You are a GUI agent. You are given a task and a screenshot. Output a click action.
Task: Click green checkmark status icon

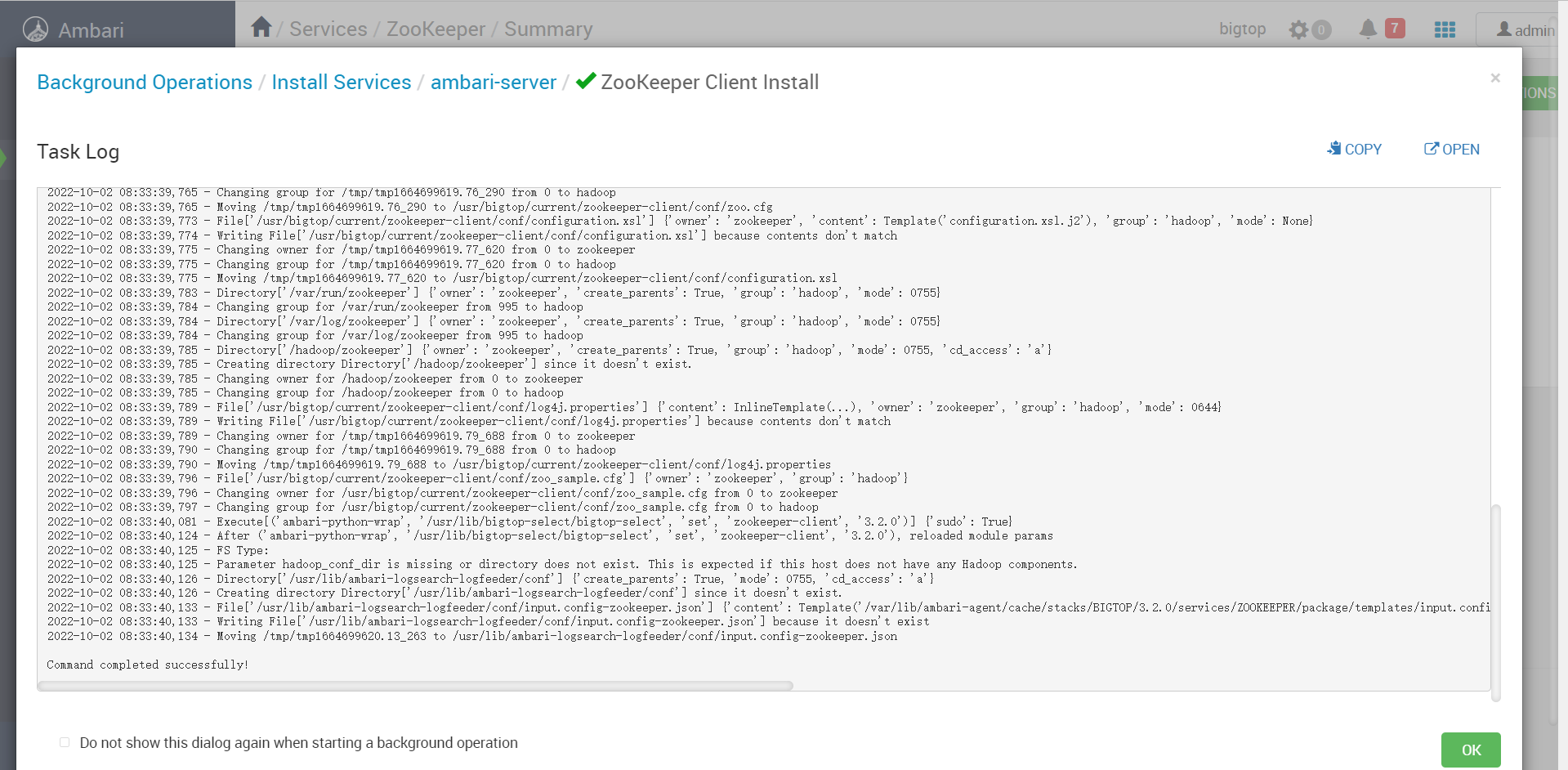(586, 81)
